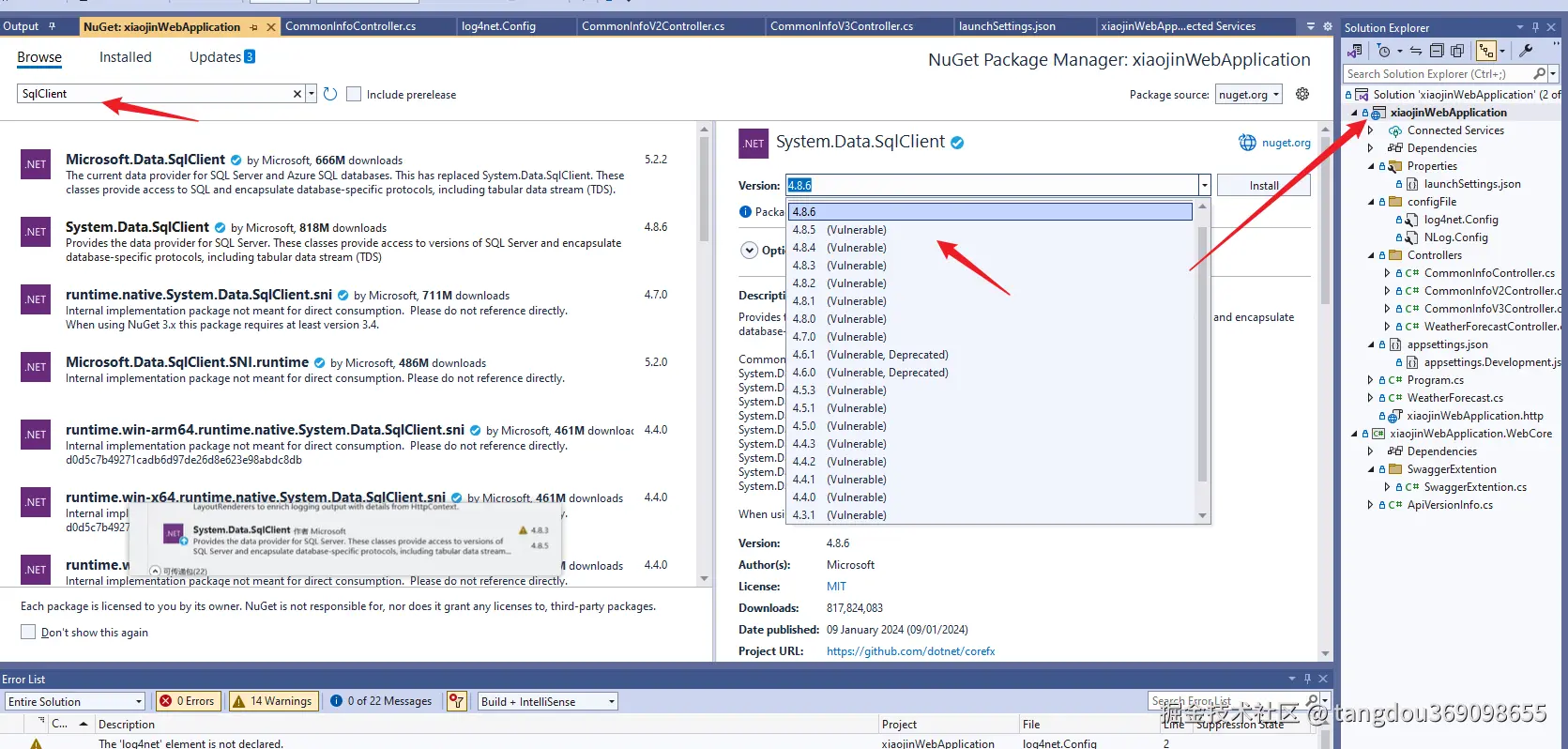This screenshot has width=1568, height=749.
Task: Open document tab overflow dropdown arrow
Action: (x=1311, y=26)
